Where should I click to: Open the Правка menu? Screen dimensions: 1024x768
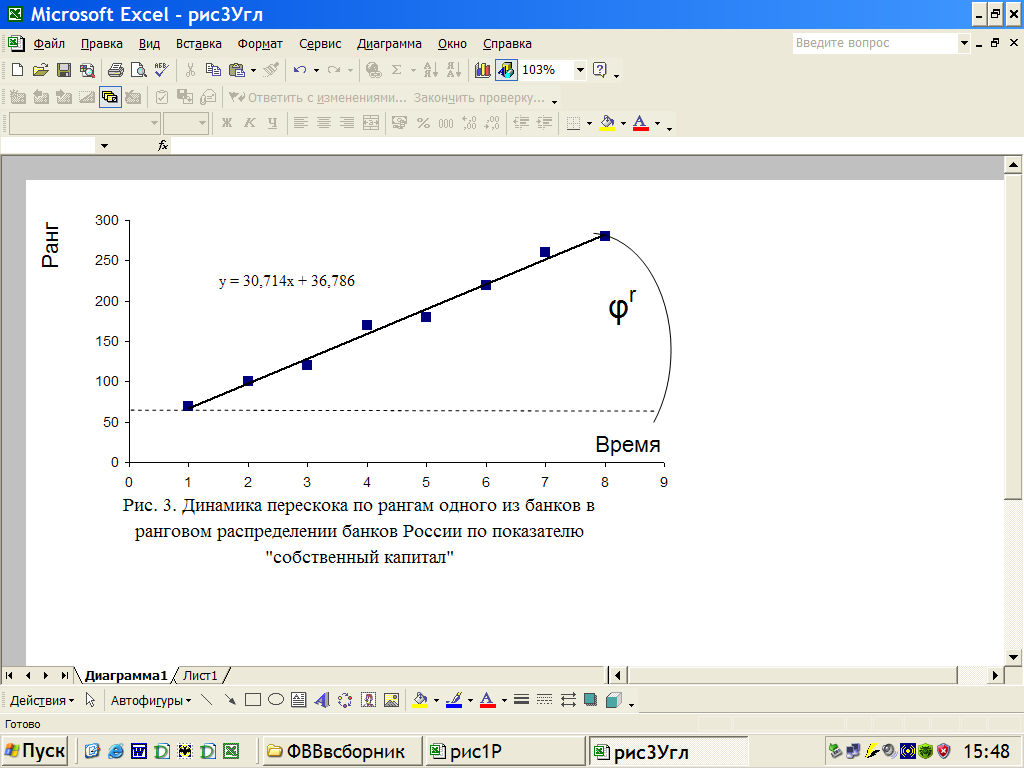point(102,44)
